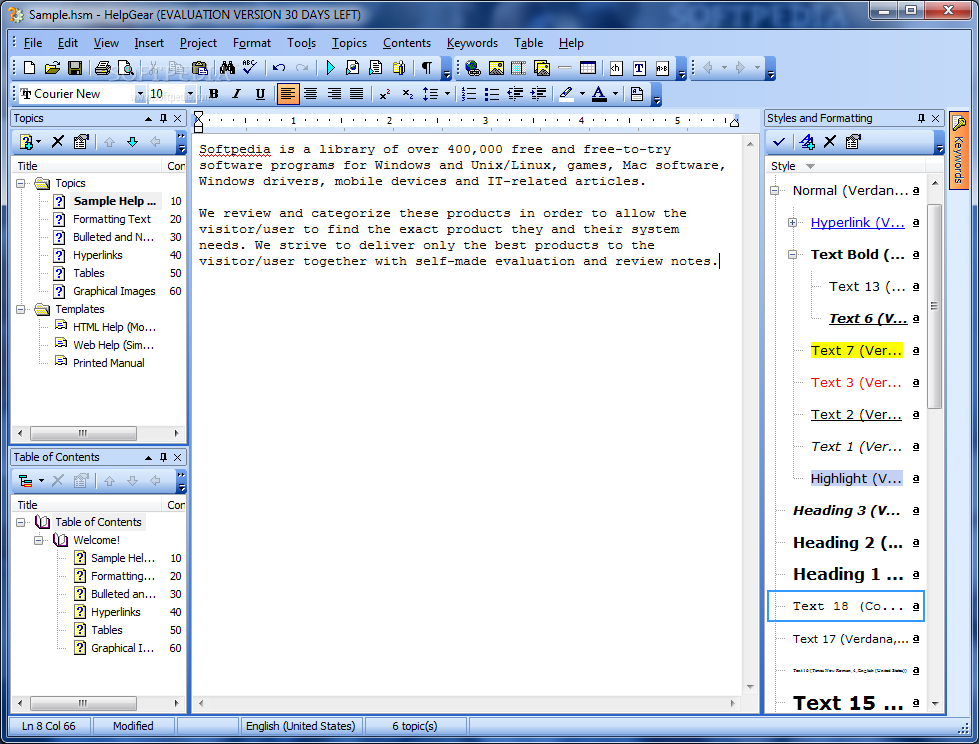Viewport: 979px width, 744px height.
Task: Select the Tables entry in Table of Contents
Action: pyautogui.click(x=107, y=630)
